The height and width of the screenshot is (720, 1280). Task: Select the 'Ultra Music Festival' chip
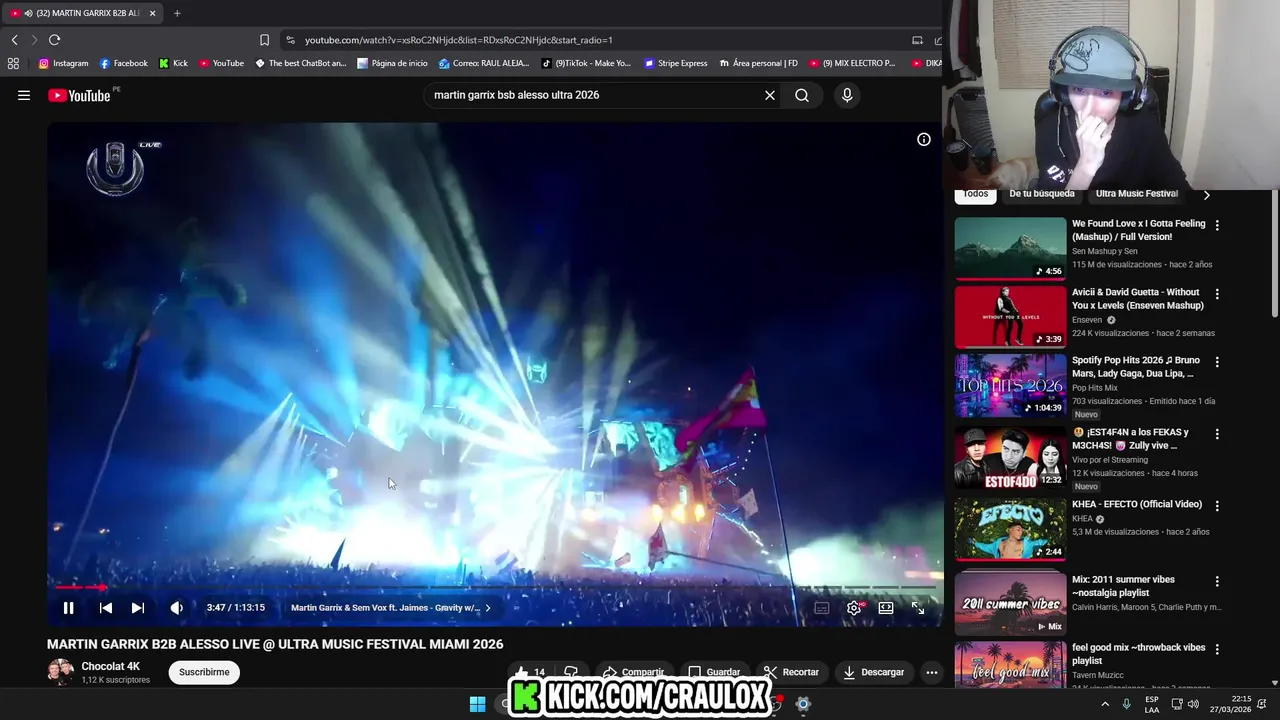(x=1137, y=194)
